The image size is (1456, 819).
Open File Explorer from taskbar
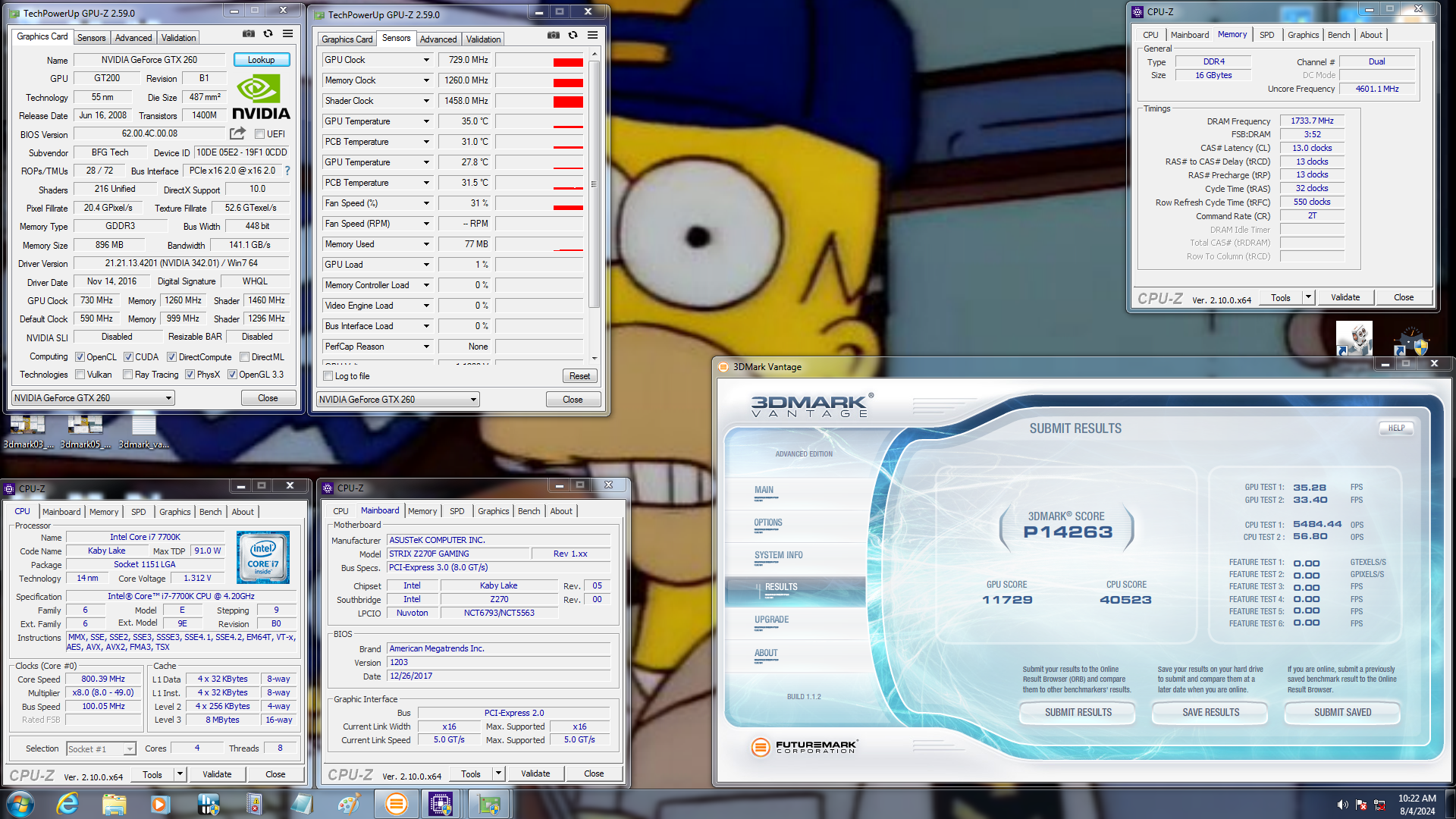point(114,804)
